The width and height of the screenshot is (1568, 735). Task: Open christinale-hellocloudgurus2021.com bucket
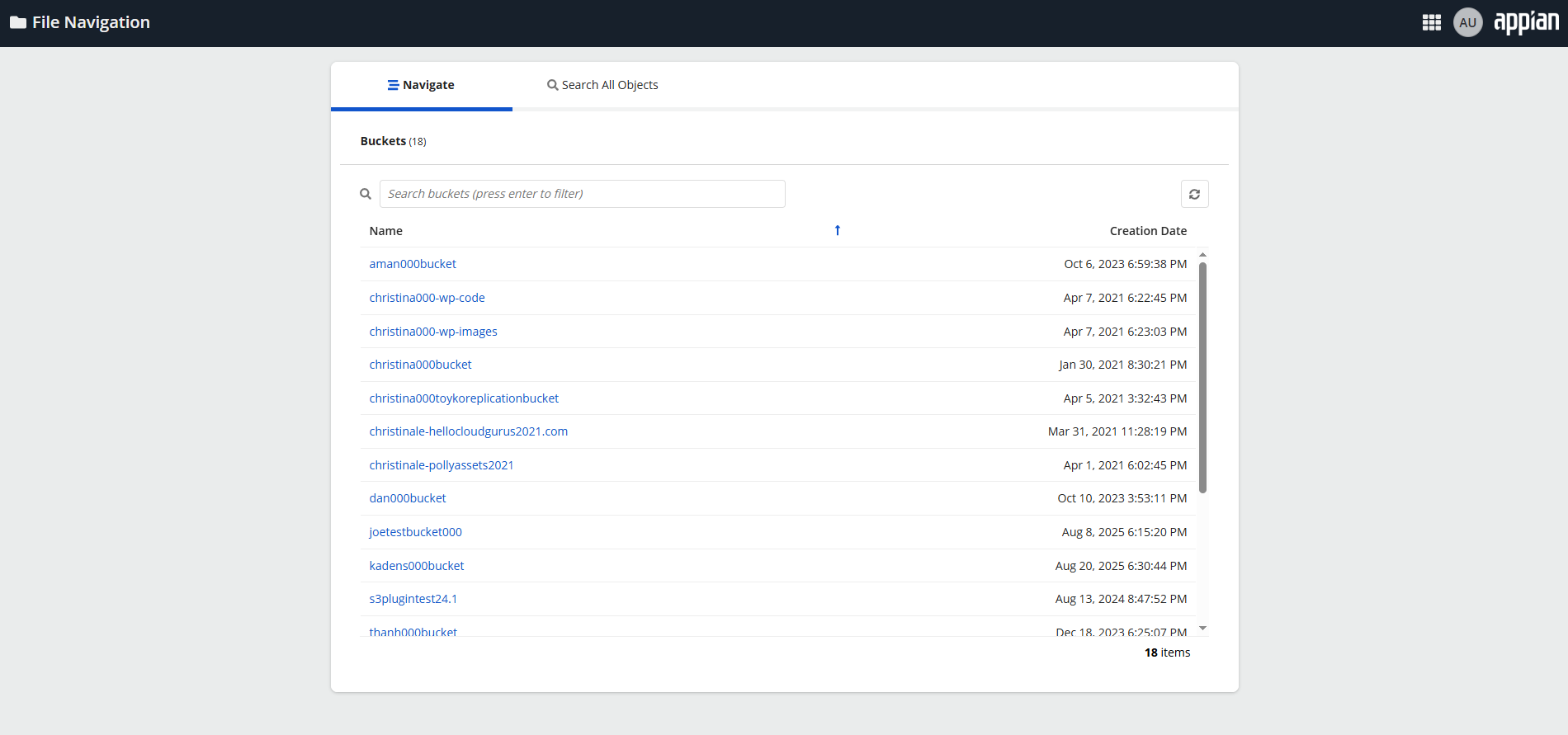469,431
